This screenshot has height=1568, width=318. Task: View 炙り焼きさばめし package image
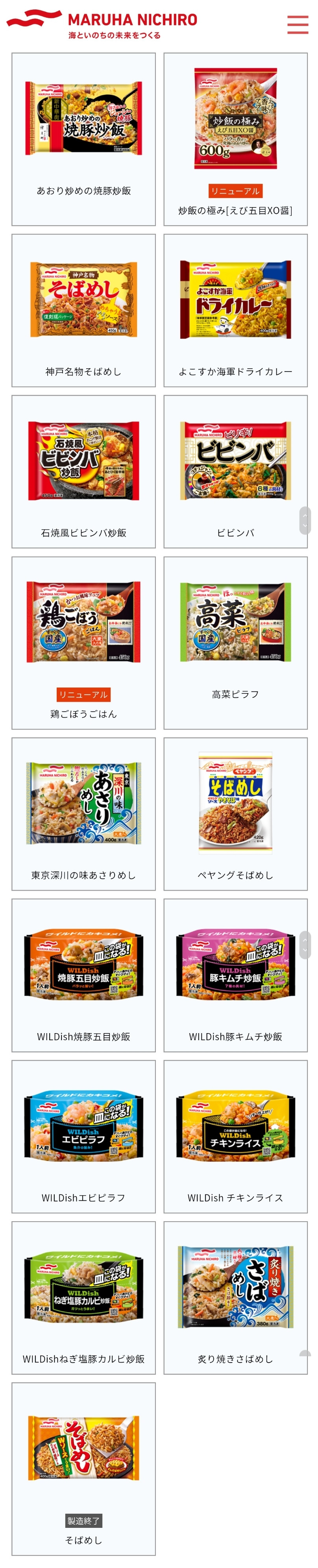235,1287
